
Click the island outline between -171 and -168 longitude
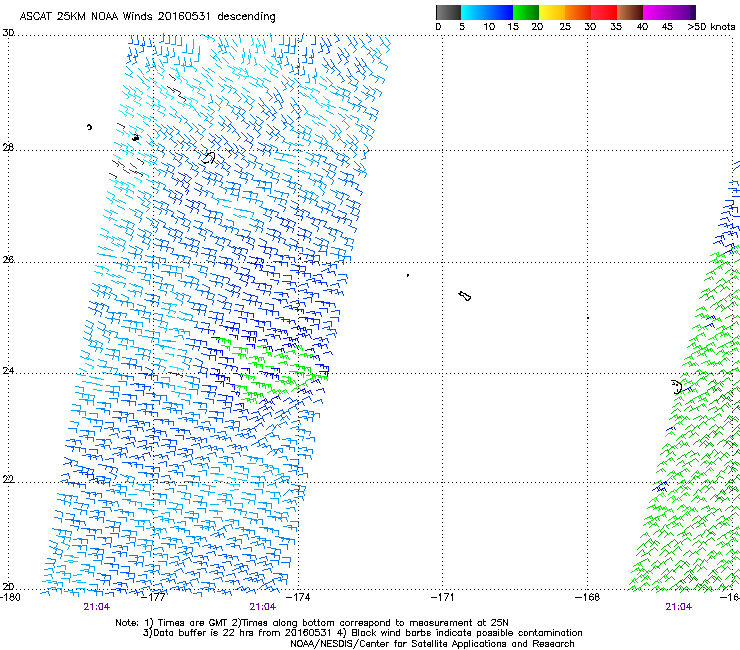[465, 296]
